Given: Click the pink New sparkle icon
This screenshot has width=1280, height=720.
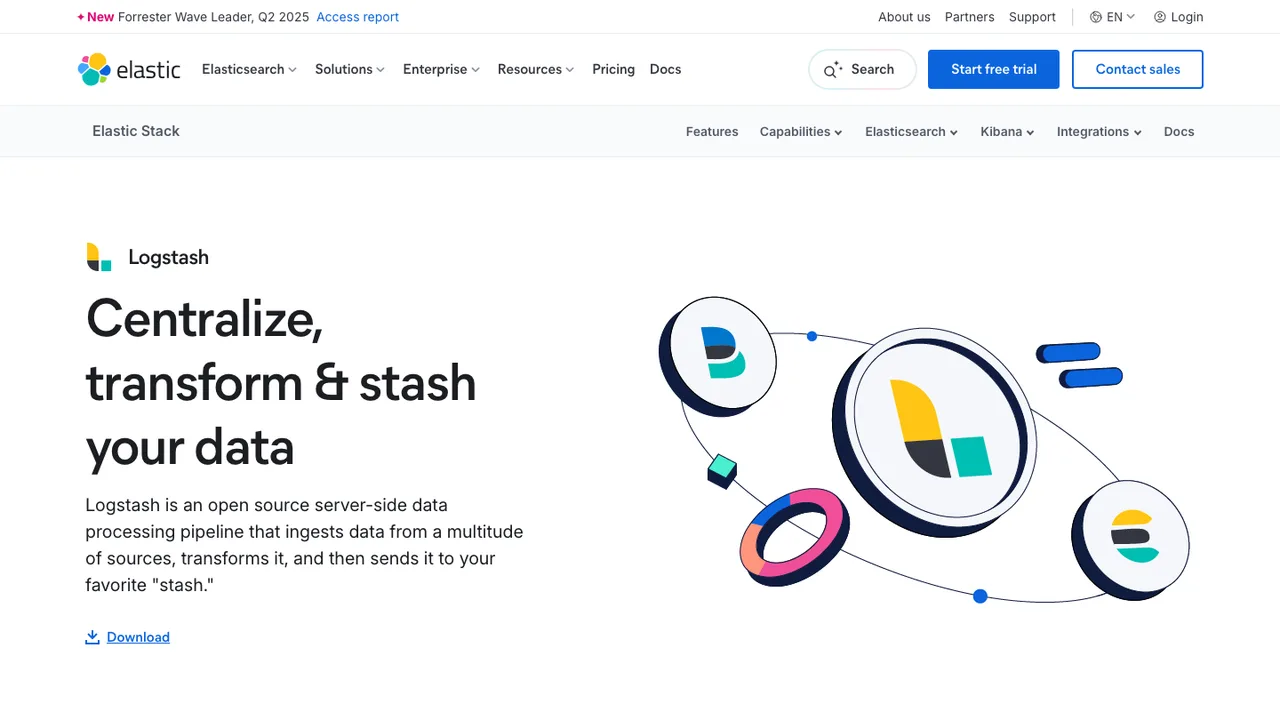Looking at the screenshot, I should click(81, 17).
